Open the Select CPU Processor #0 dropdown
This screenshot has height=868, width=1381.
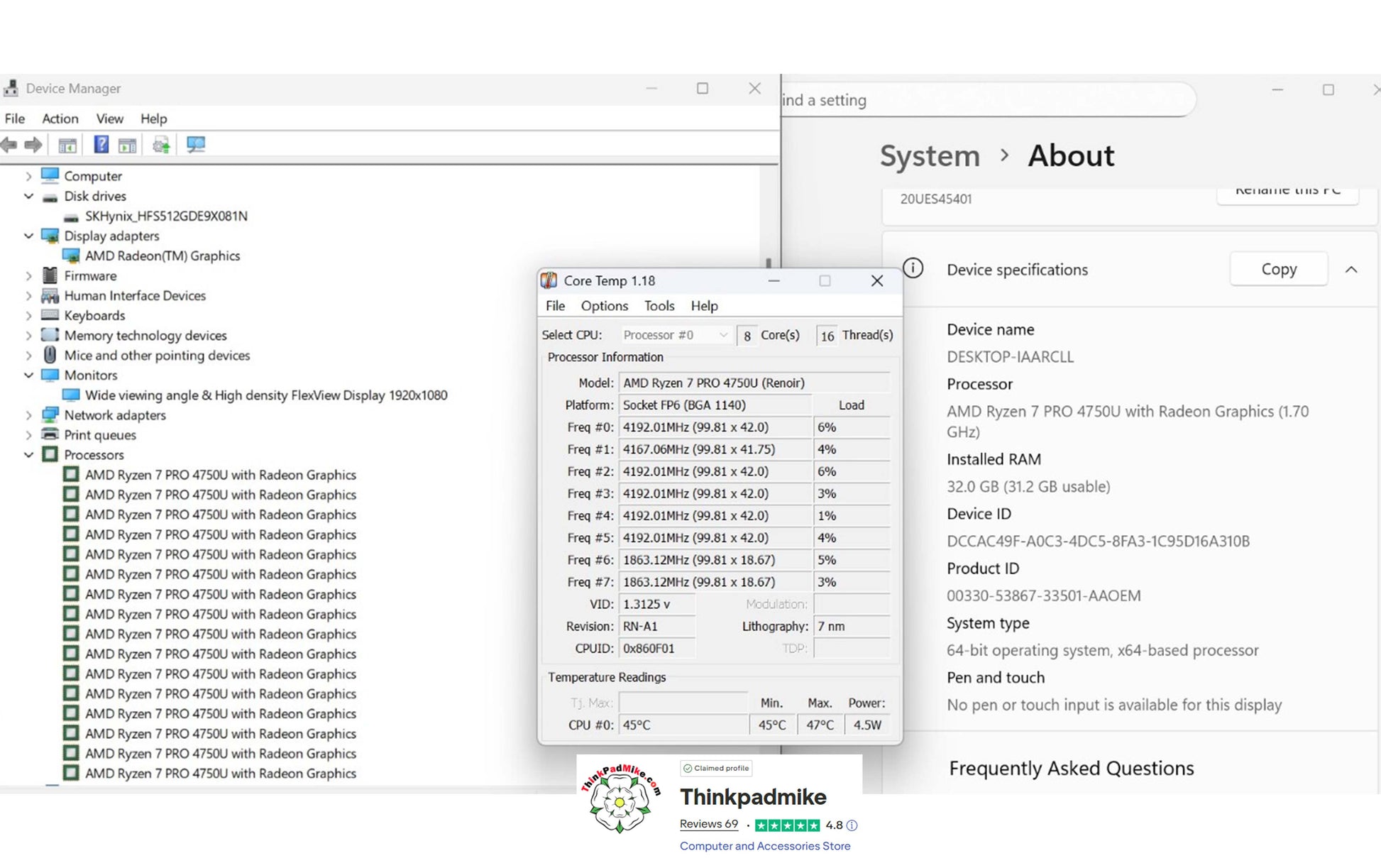click(x=675, y=335)
